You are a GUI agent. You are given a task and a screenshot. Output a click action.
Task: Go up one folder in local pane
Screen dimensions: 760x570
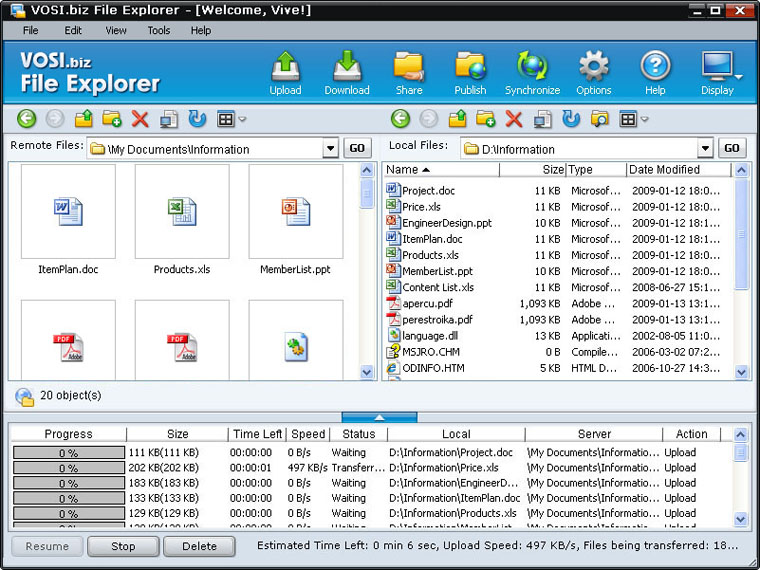click(x=457, y=119)
